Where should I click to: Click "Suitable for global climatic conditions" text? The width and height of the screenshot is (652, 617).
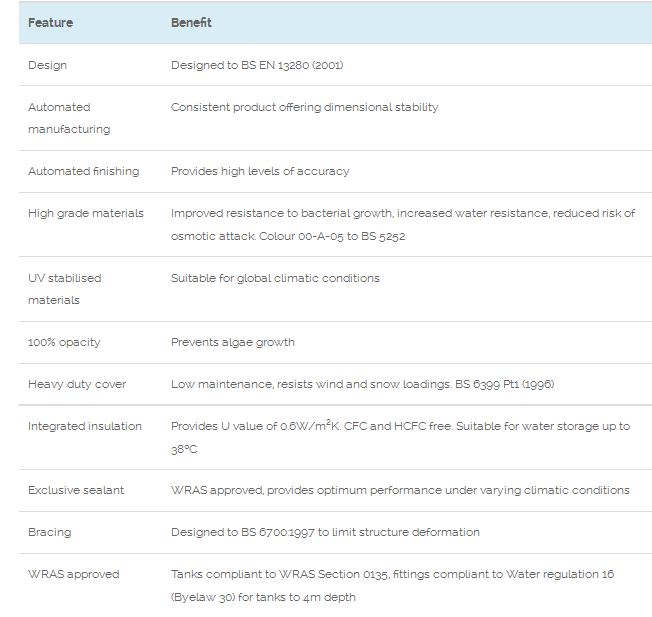pyautogui.click(x=275, y=278)
